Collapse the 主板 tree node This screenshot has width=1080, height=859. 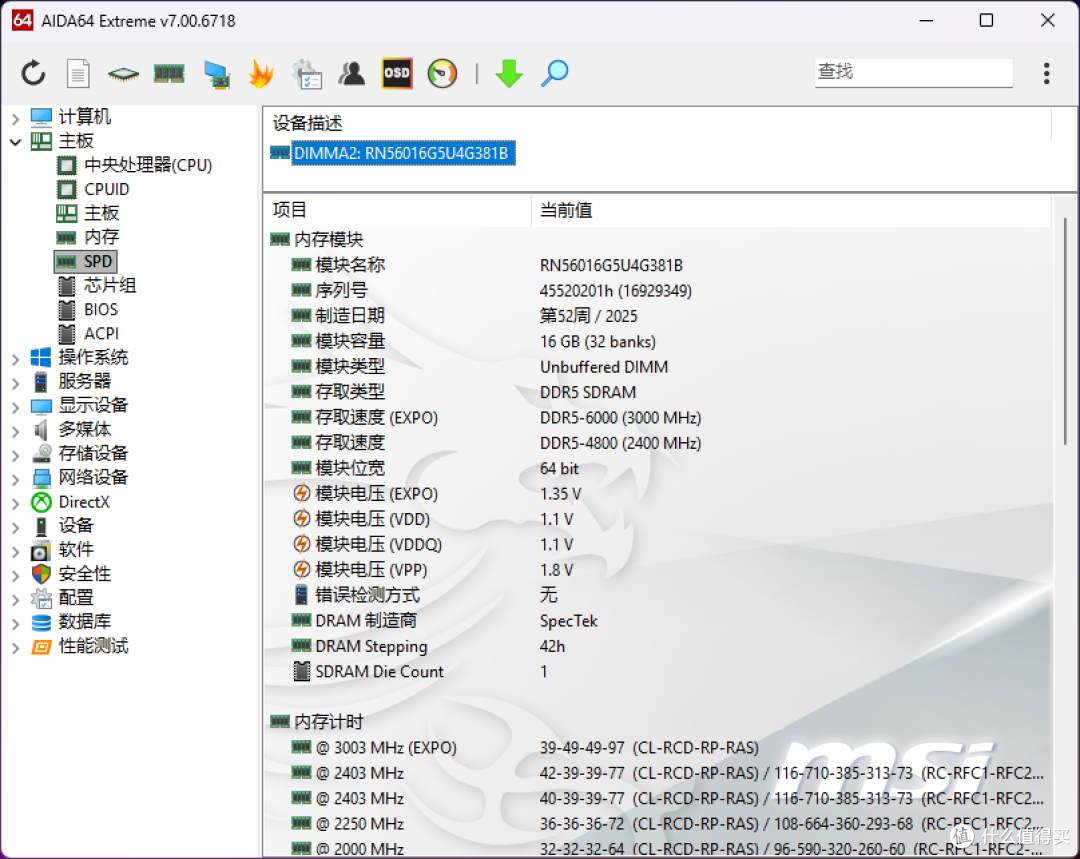coord(16,142)
